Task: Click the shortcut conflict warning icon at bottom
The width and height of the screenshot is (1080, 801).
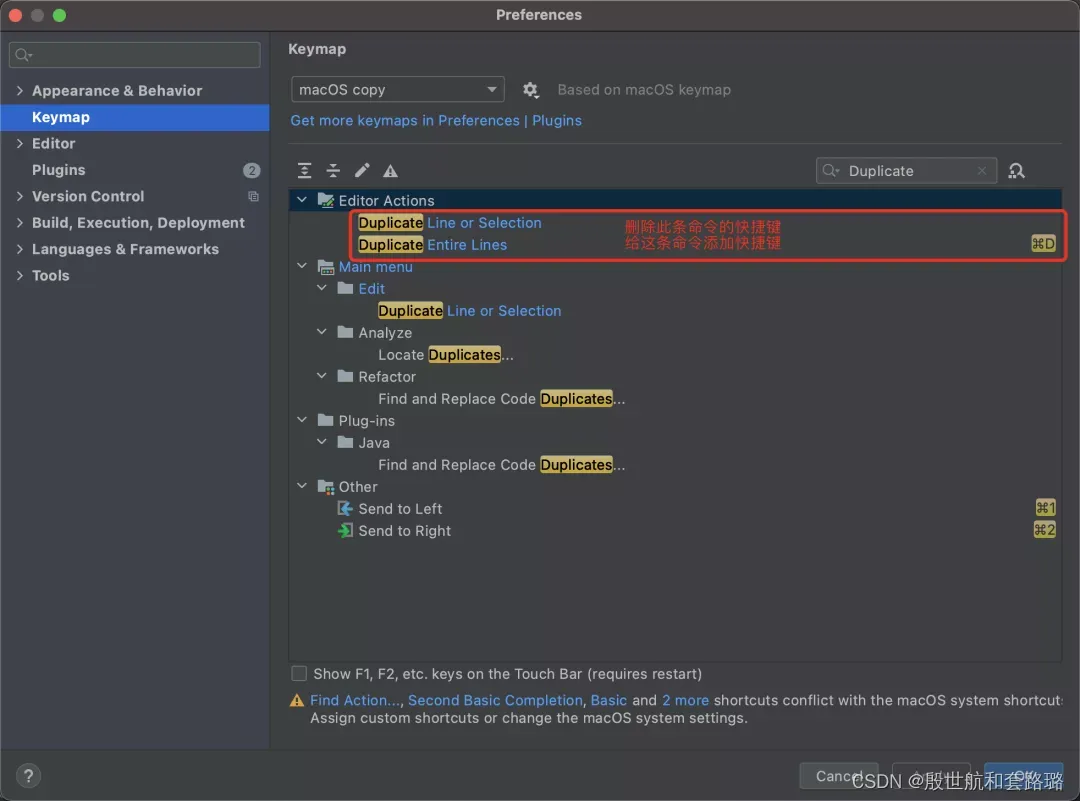Action: point(297,700)
